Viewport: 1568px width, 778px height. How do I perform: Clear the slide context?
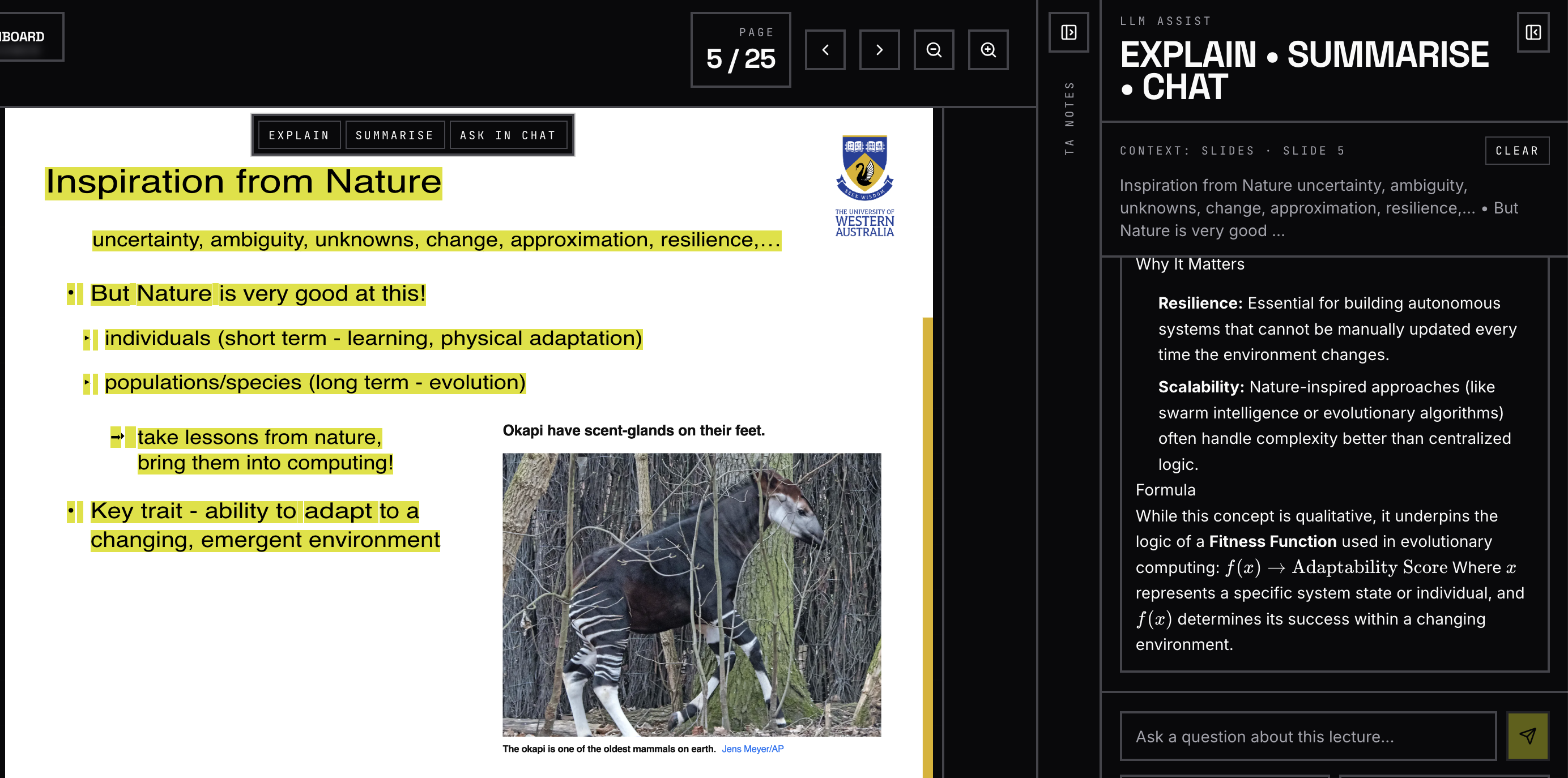[1516, 151]
